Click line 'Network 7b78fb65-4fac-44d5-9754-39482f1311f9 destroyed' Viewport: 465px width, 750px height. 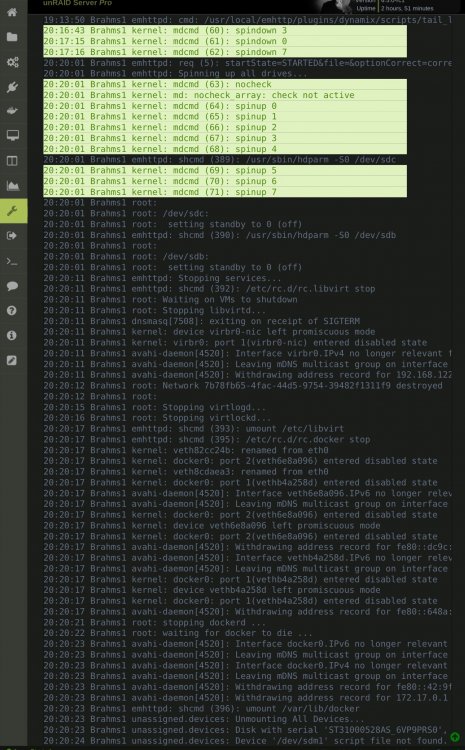pyautogui.click(x=243, y=386)
